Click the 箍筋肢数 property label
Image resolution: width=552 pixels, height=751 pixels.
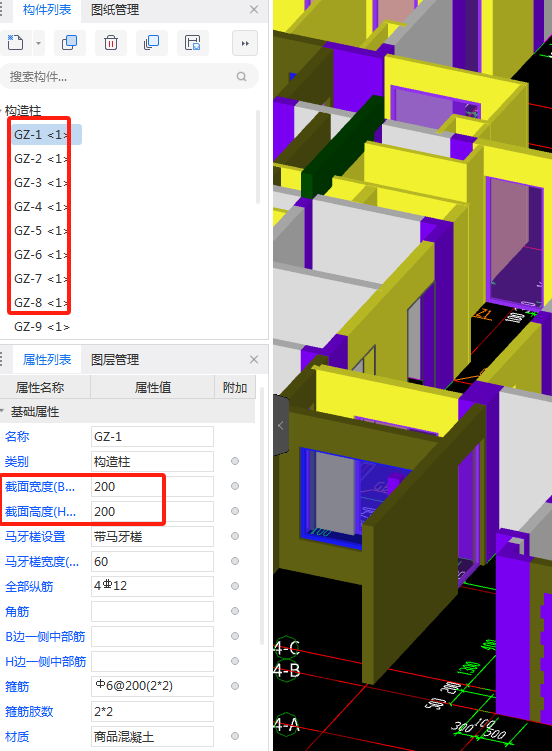(x=29, y=712)
